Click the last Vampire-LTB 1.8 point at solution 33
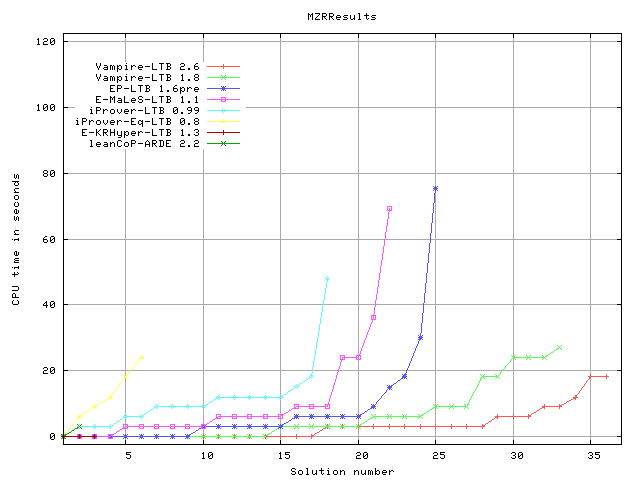Image resolution: width=640 pixels, height=480 pixels. [x=560, y=347]
